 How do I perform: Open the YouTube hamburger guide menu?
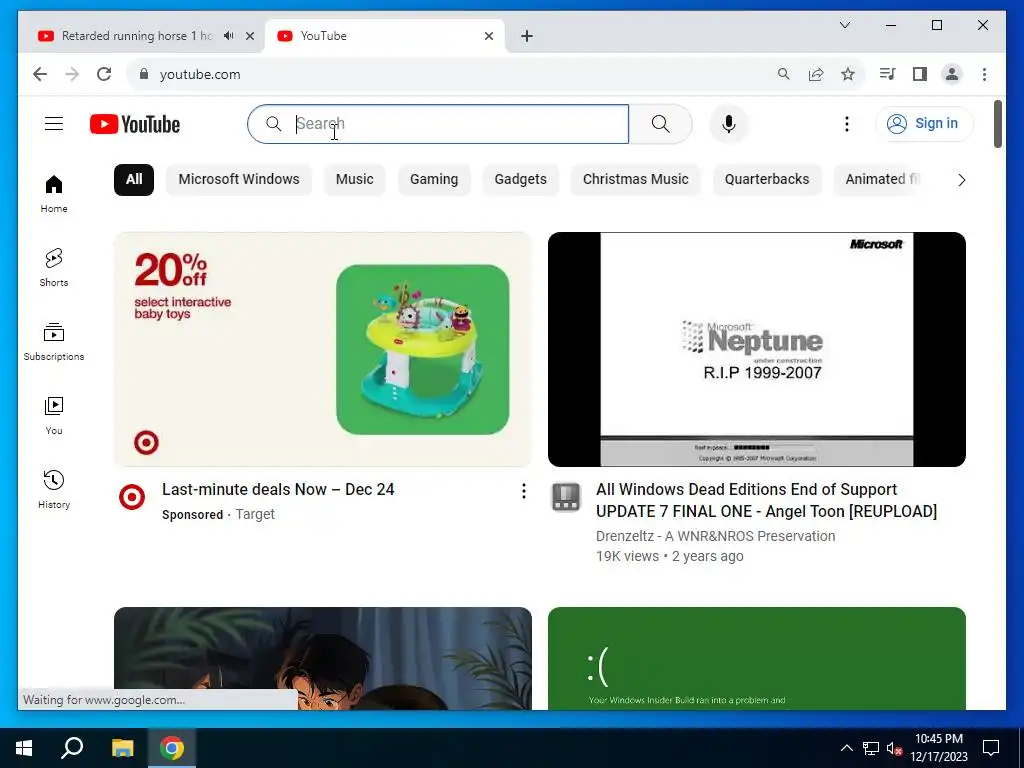[x=54, y=123]
